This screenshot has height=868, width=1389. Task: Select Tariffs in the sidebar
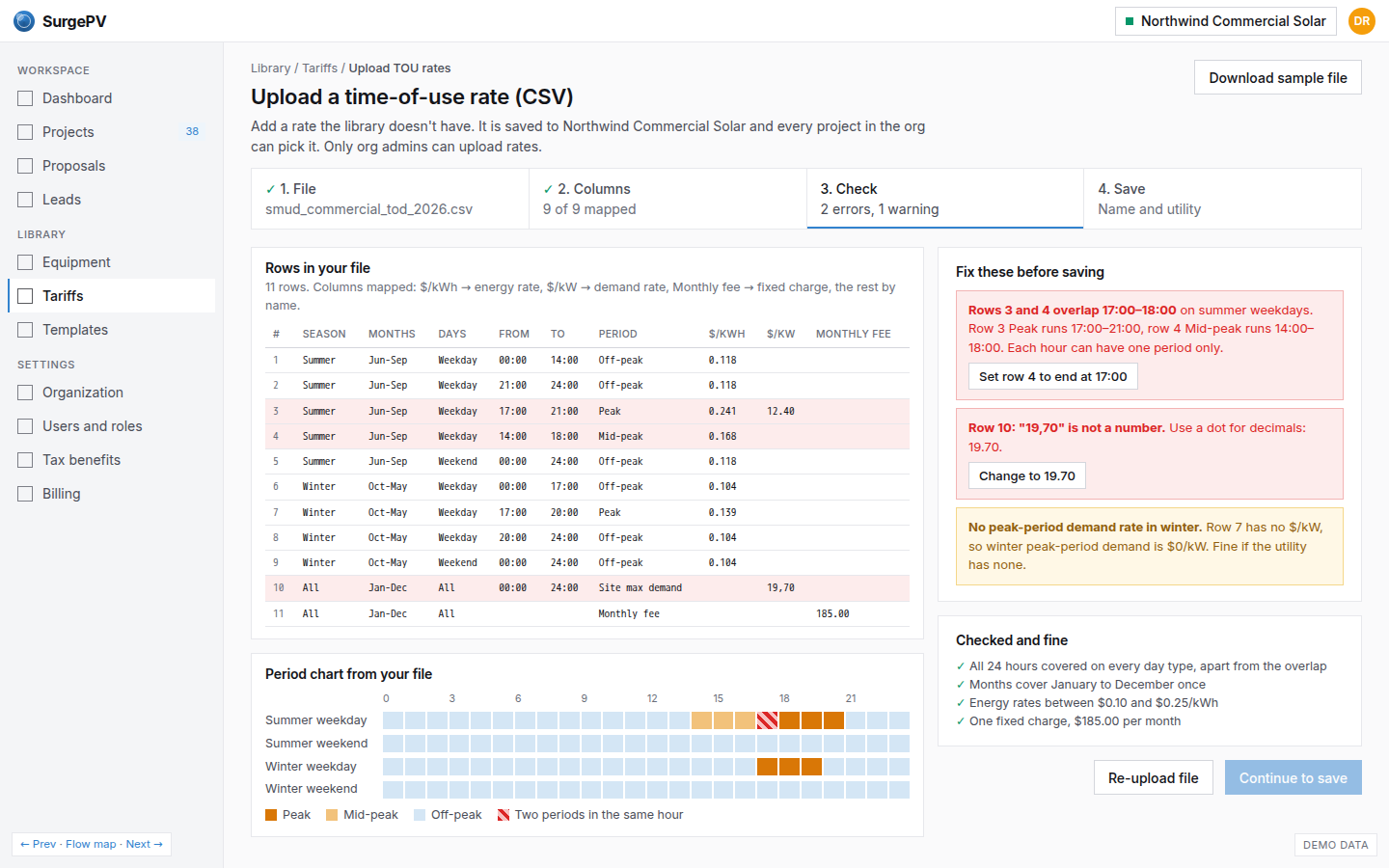click(111, 296)
